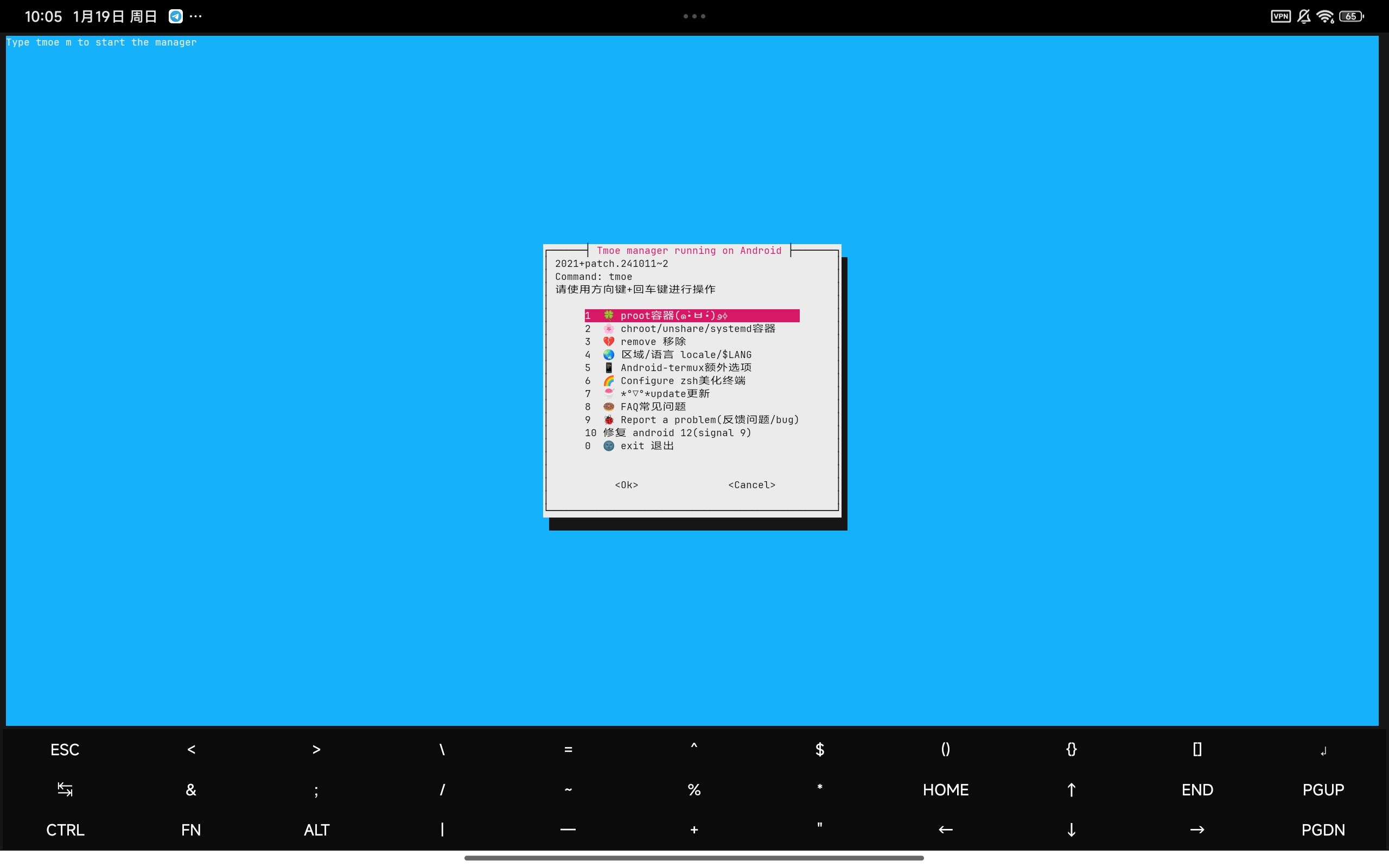Tap the dash — key
The image size is (1389, 868).
(x=568, y=830)
